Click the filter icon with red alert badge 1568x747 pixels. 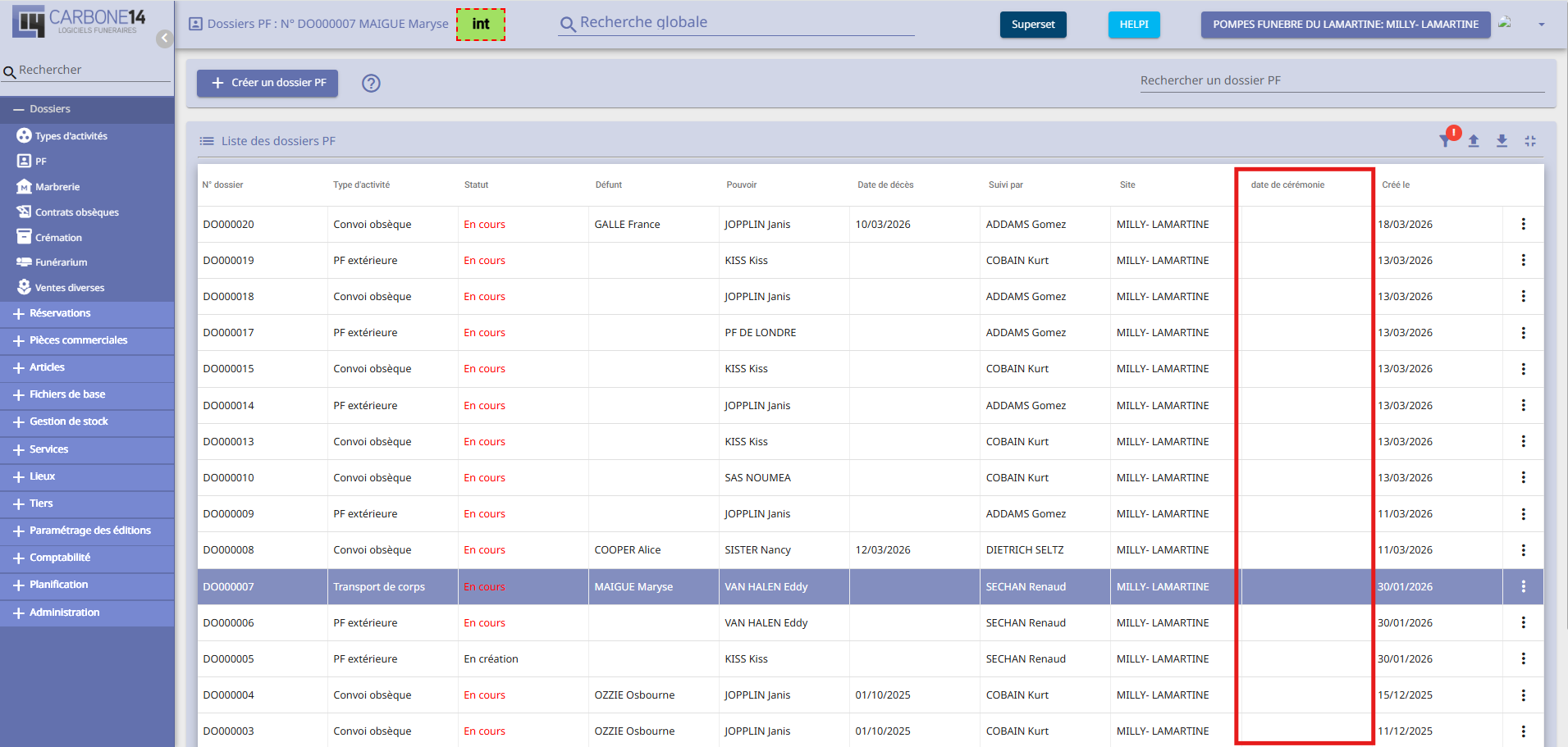[1446, 141]
